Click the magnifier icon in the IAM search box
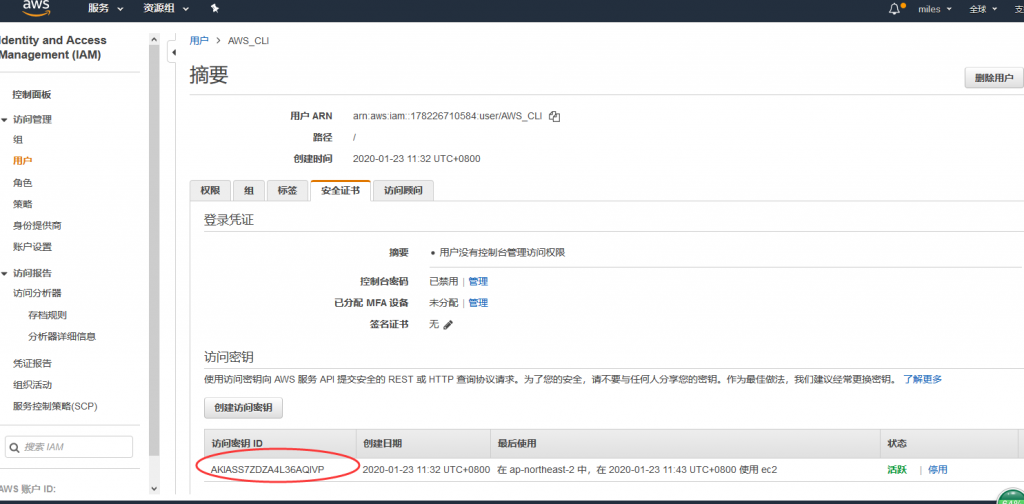Image resolution: width=1024 pixels, height=504 pixels. click(14, 447)
